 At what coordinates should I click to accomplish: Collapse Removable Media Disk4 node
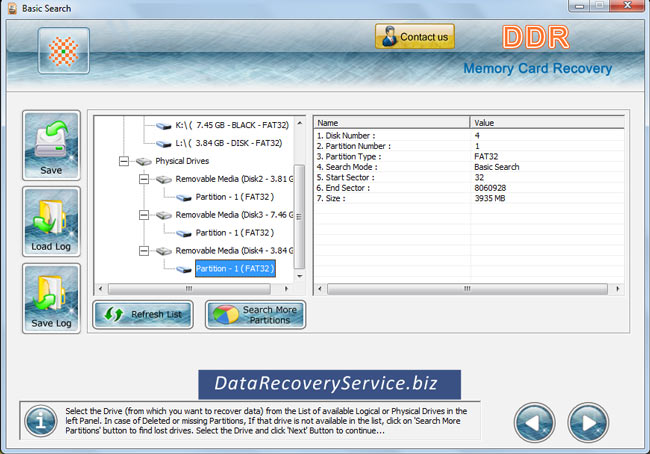coord(144,251)
